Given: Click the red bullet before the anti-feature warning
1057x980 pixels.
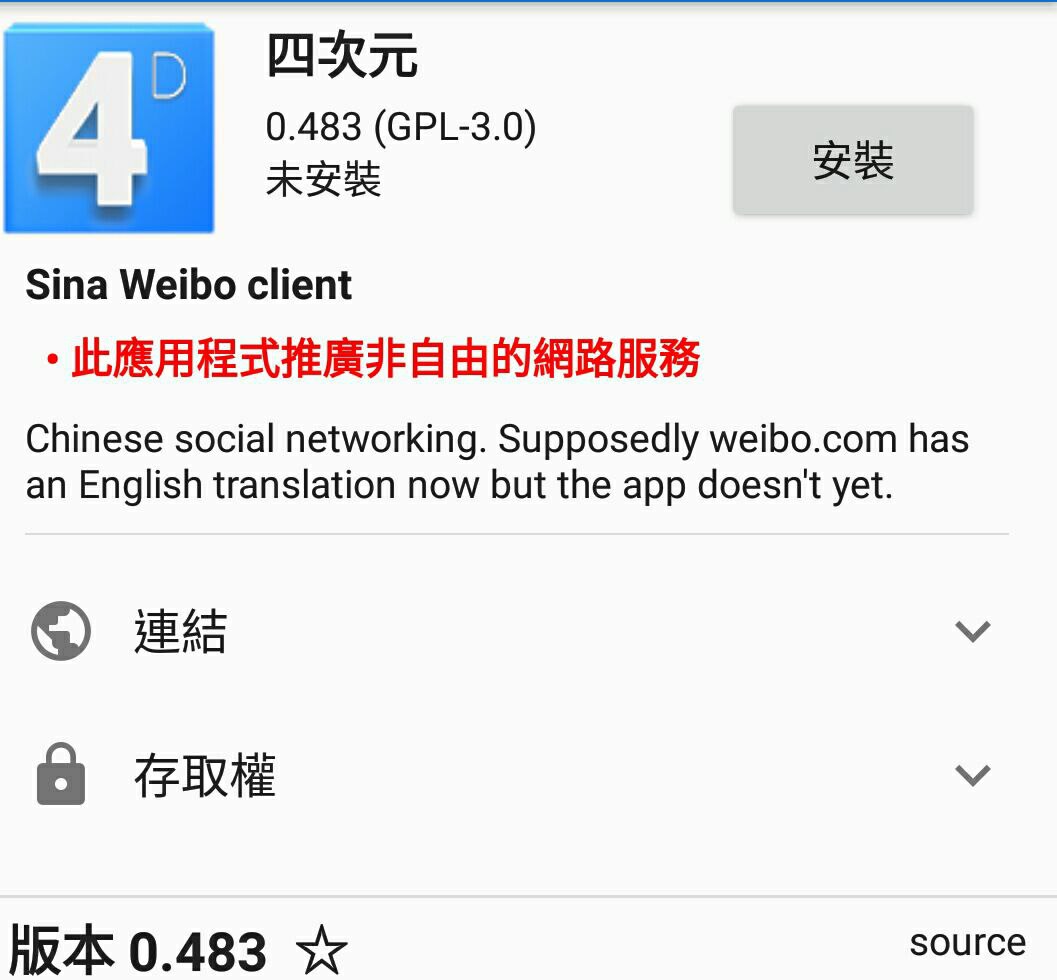Looking at the screenshot, I should (52, 359).
